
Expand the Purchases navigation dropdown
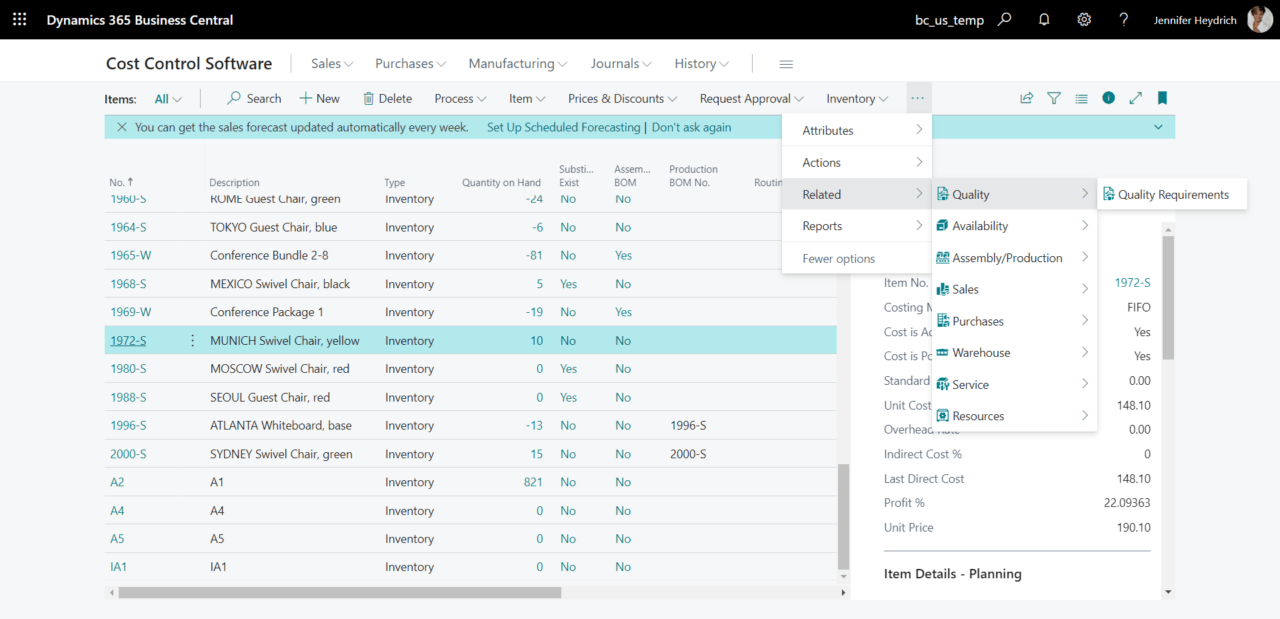pyautogui.click(x=410, y=64)
